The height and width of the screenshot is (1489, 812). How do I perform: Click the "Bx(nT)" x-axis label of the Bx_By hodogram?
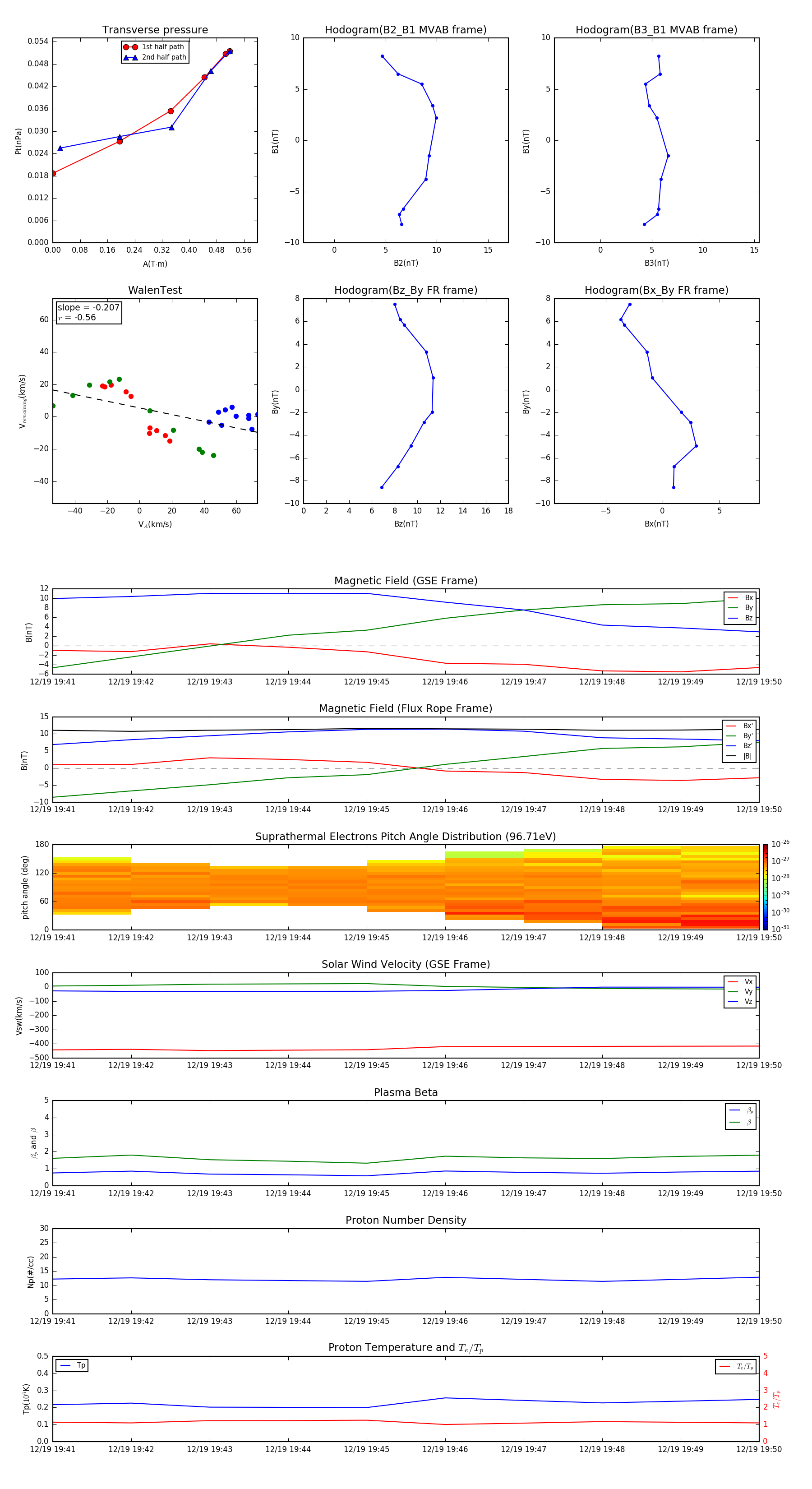[656, 524]
